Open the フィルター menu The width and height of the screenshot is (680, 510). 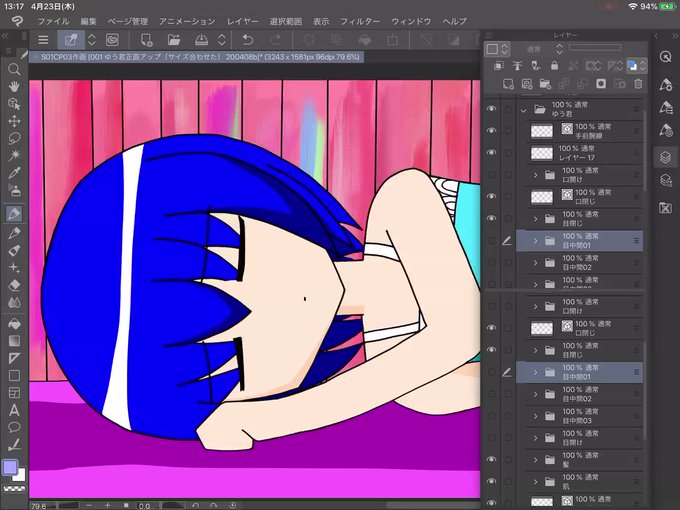[x=360, y=21]
